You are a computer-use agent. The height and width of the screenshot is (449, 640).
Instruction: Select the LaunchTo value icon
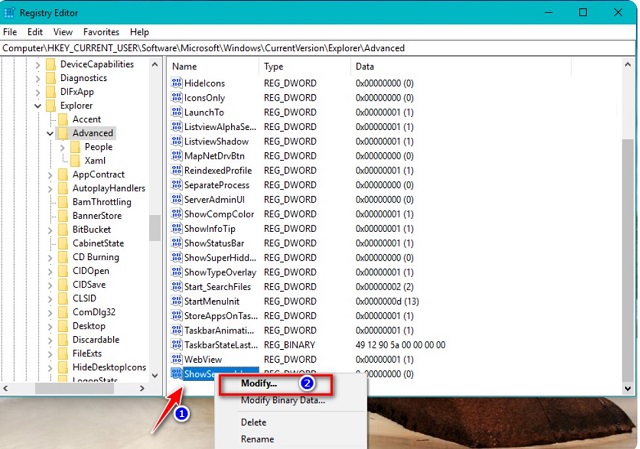click(176, 112)
